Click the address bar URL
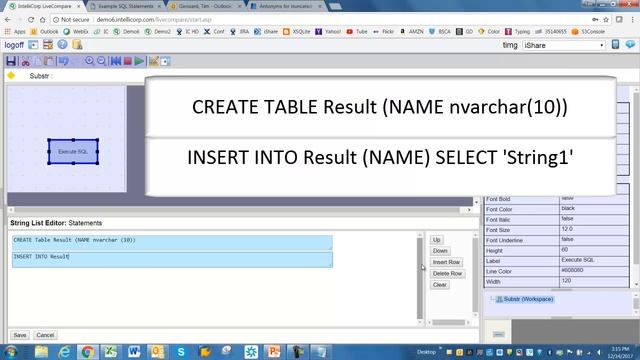 point(154,20)
